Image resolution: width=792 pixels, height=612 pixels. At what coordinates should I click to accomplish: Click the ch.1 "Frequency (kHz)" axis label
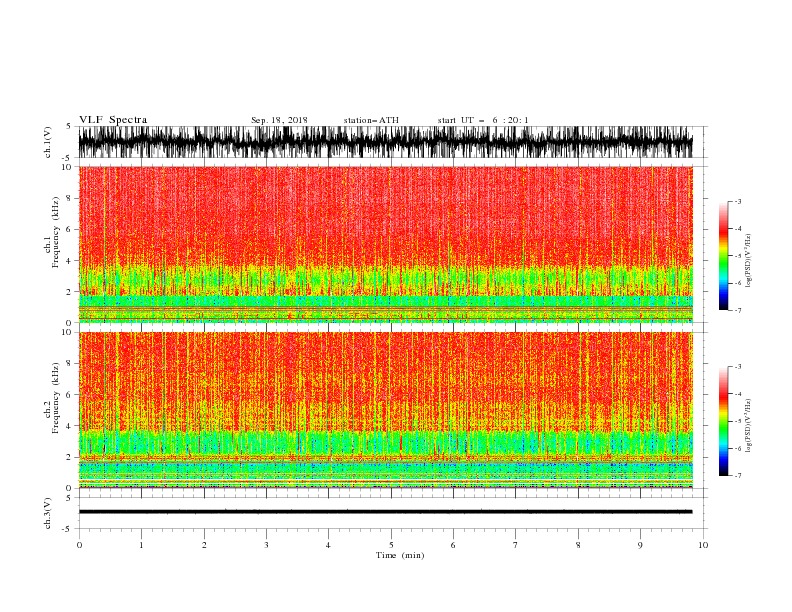(x=56, y=232)
